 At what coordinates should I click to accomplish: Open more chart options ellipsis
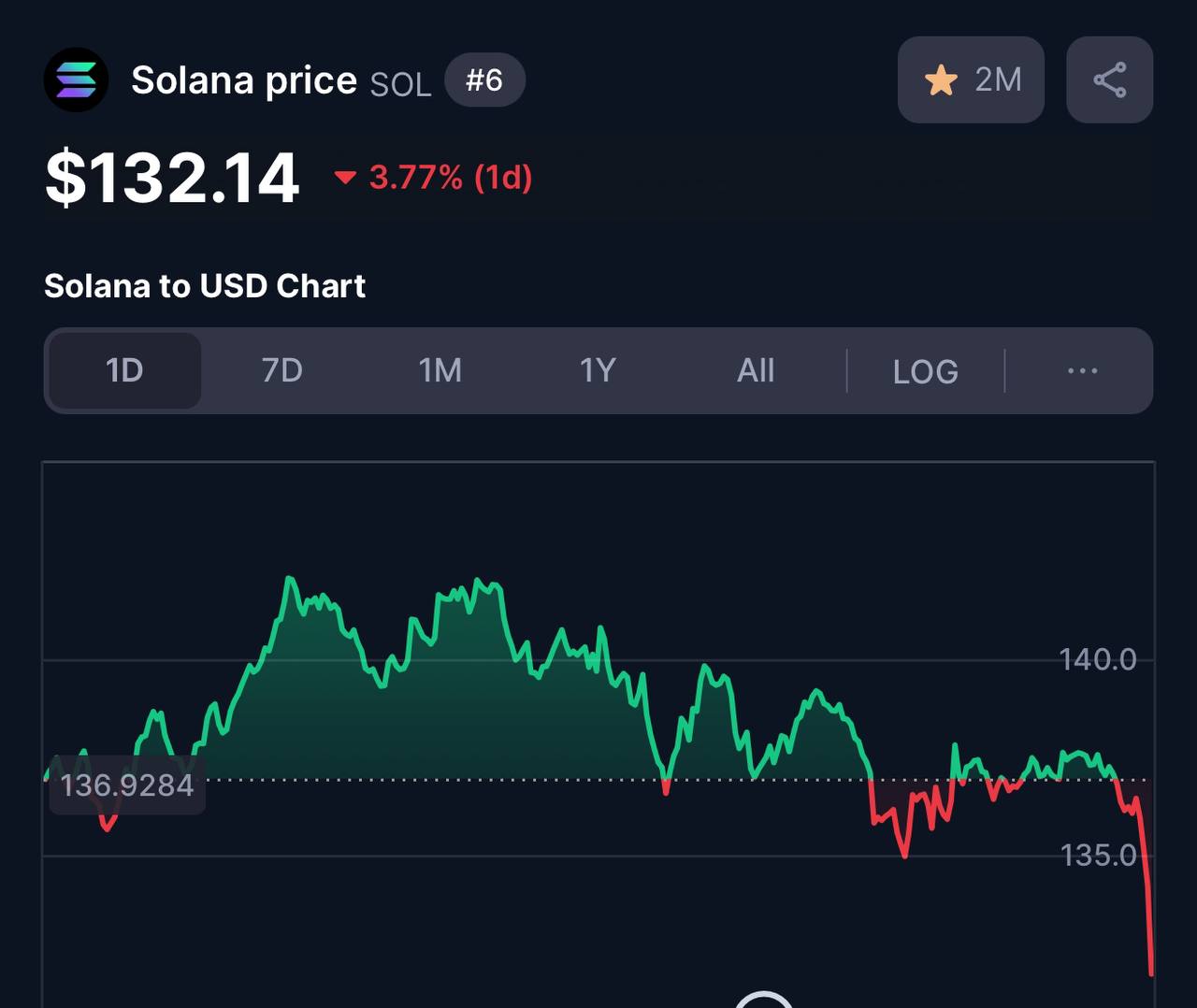(1082, 371)
